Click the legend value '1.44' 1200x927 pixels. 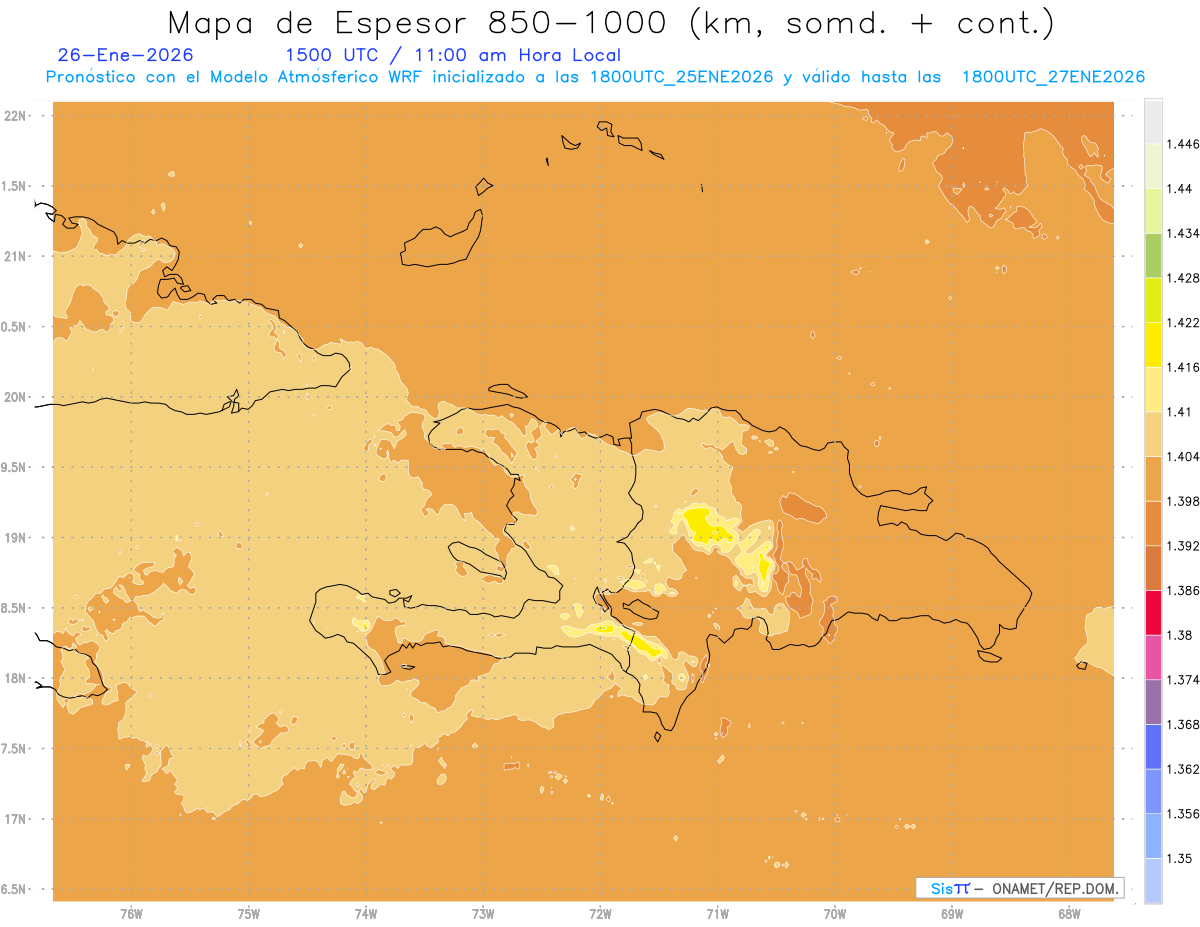click(x=1179, y=189)
